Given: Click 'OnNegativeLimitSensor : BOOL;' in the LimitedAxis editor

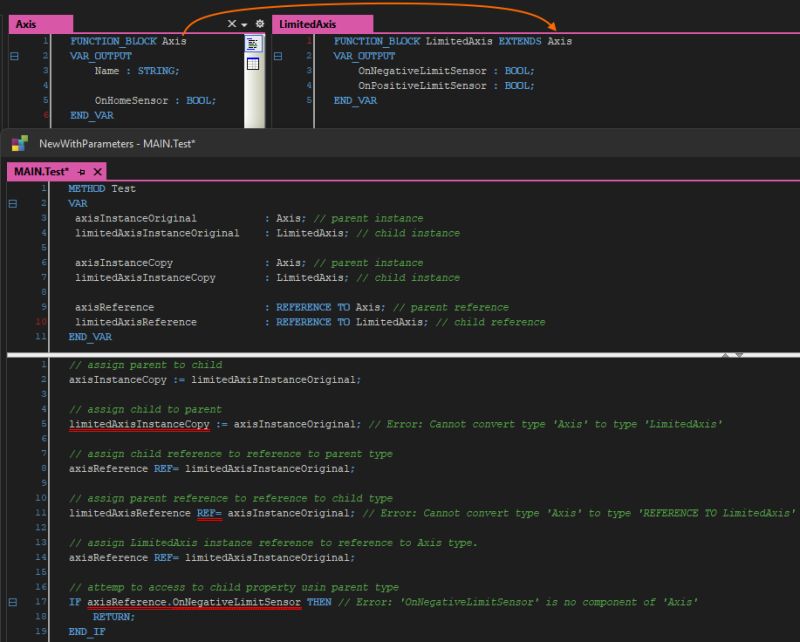Looking at the screenshot, I should click(446, 71).
